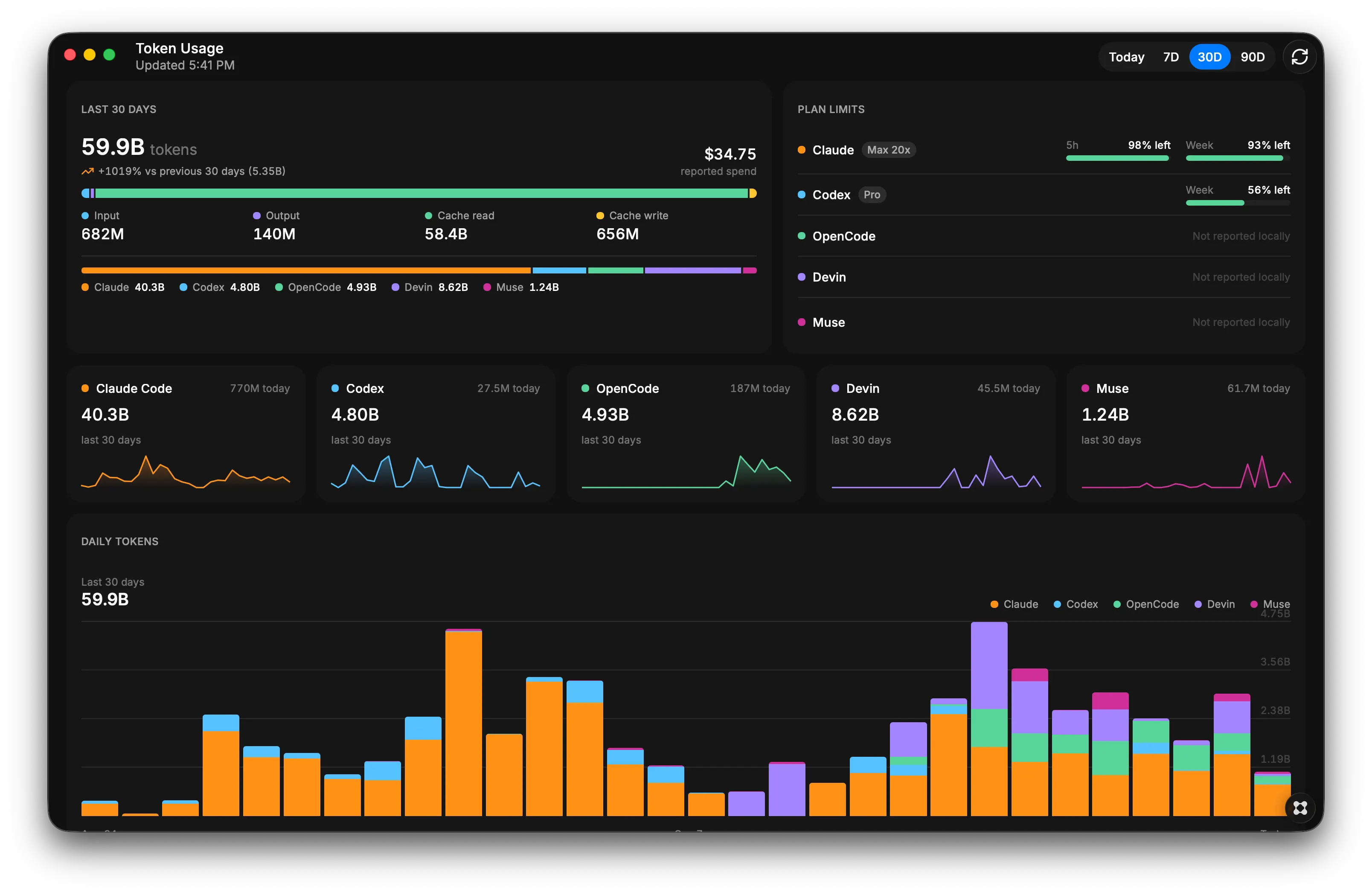Toggle Muse series in chart legend

(x=1270, y=604)
